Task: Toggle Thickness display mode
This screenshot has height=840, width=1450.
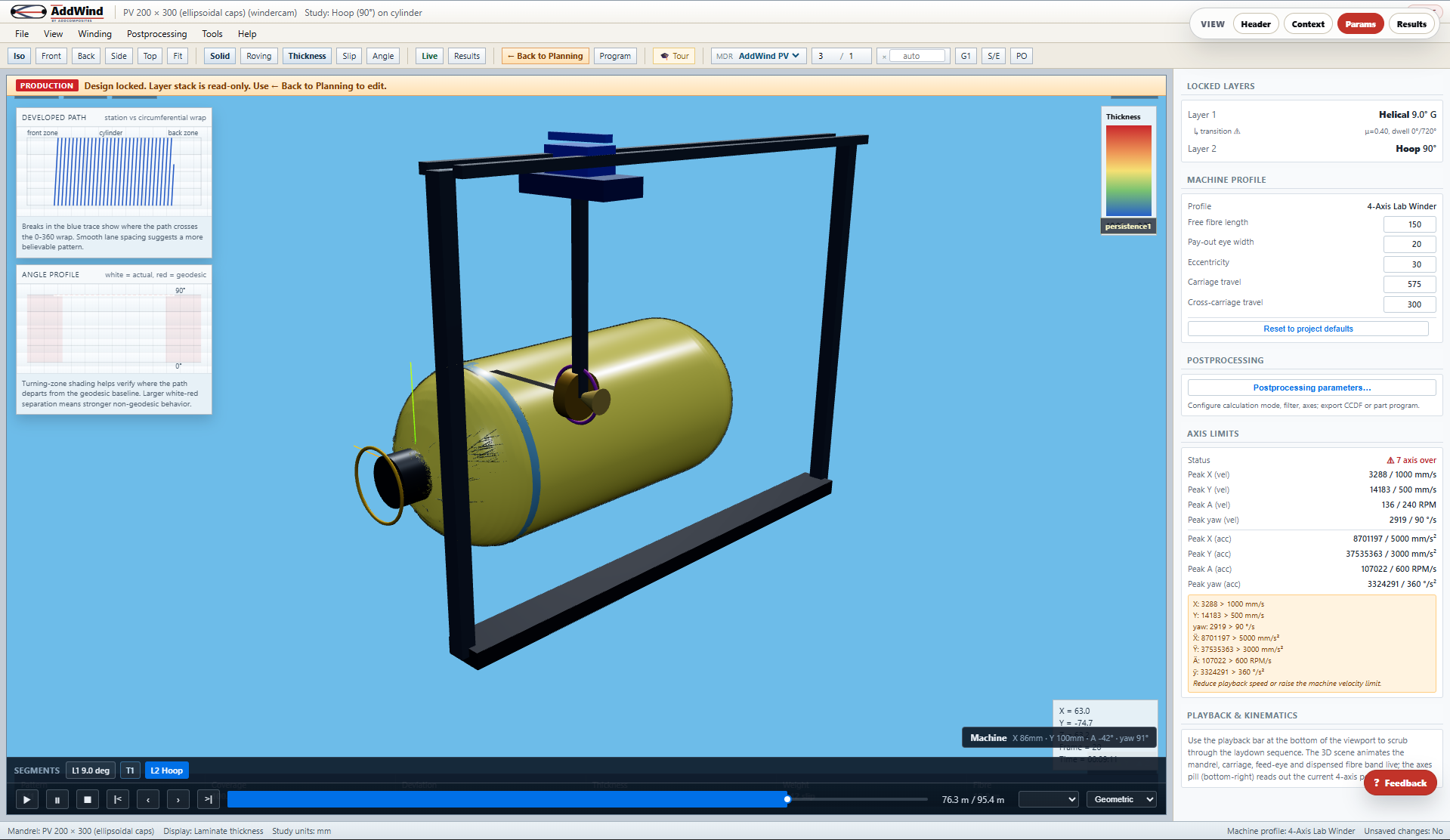Action: click(x=307, y=56)
